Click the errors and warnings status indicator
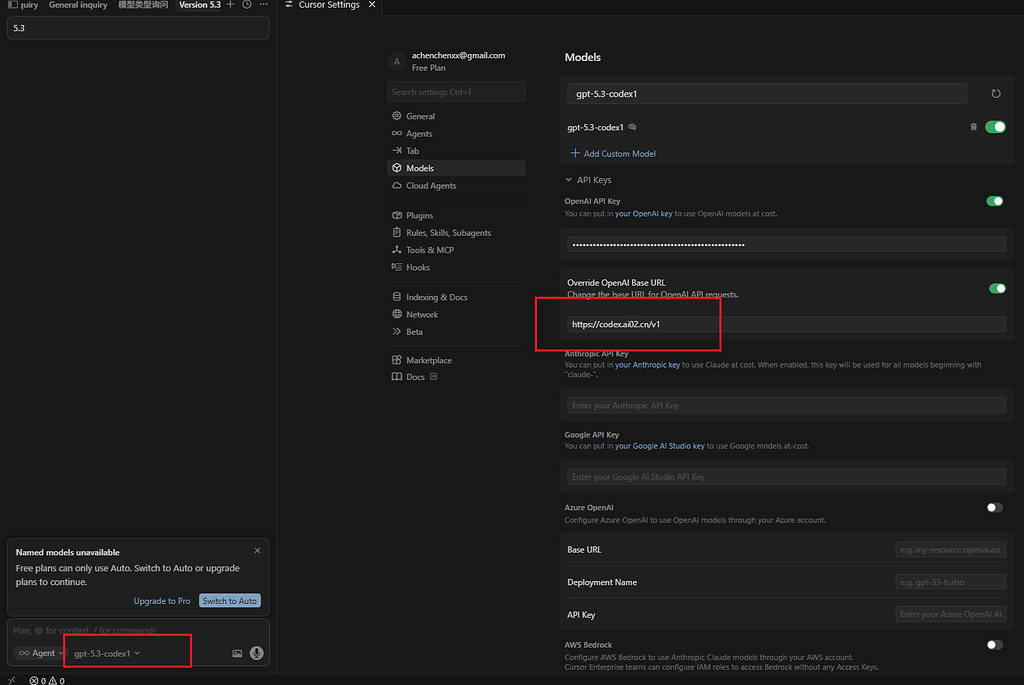 (x=47, y=680)
